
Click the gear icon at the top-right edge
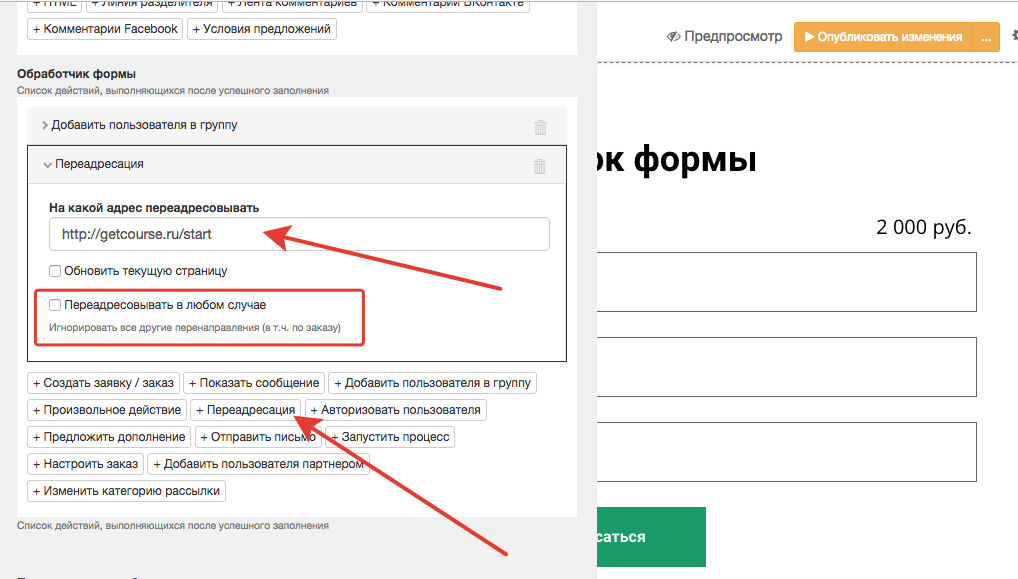click(1014, 35)
